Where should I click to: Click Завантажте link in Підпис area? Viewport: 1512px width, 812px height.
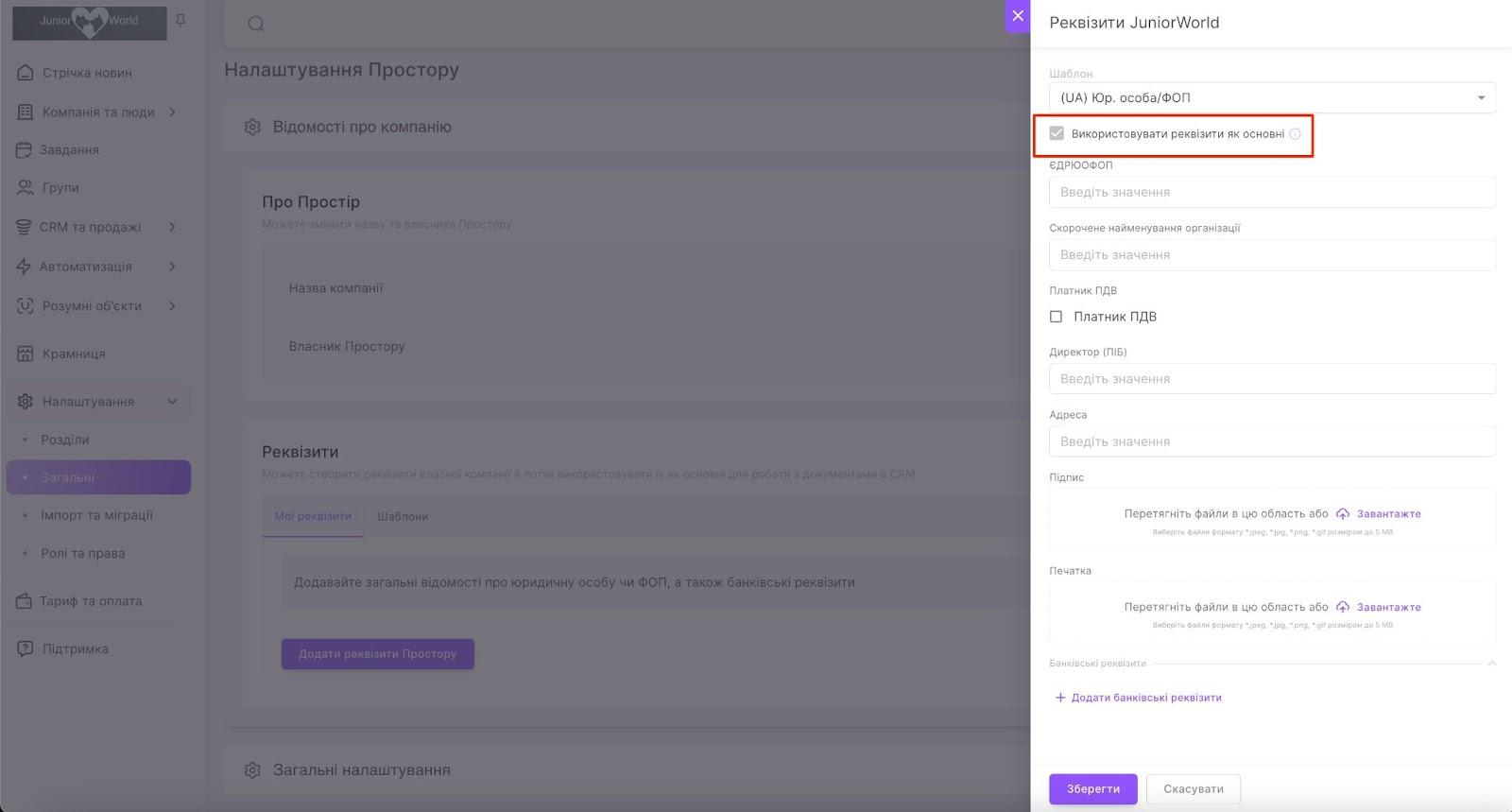(1389, 514)
